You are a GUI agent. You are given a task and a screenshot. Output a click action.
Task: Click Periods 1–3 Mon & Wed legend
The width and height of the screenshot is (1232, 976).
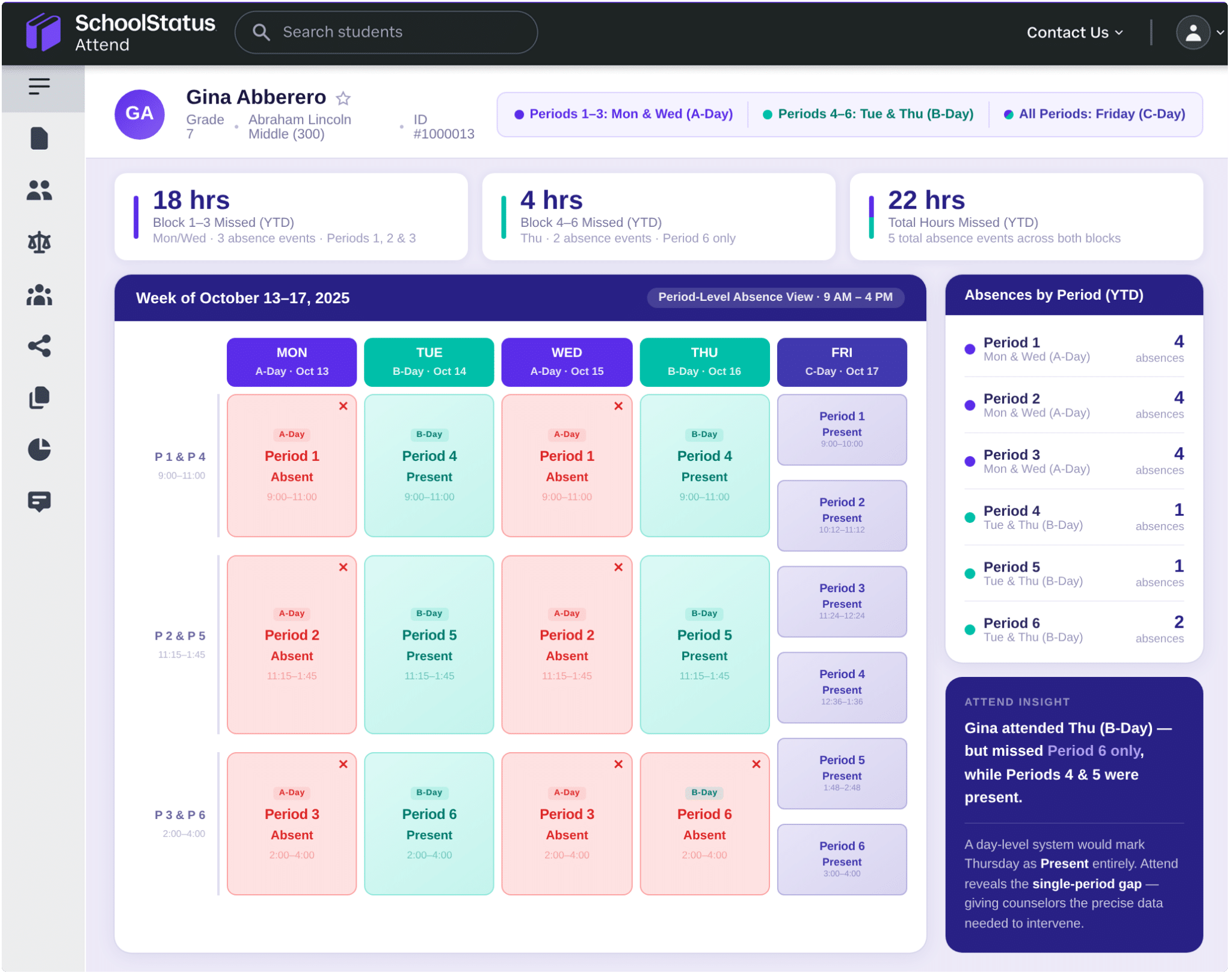(623, 114)
